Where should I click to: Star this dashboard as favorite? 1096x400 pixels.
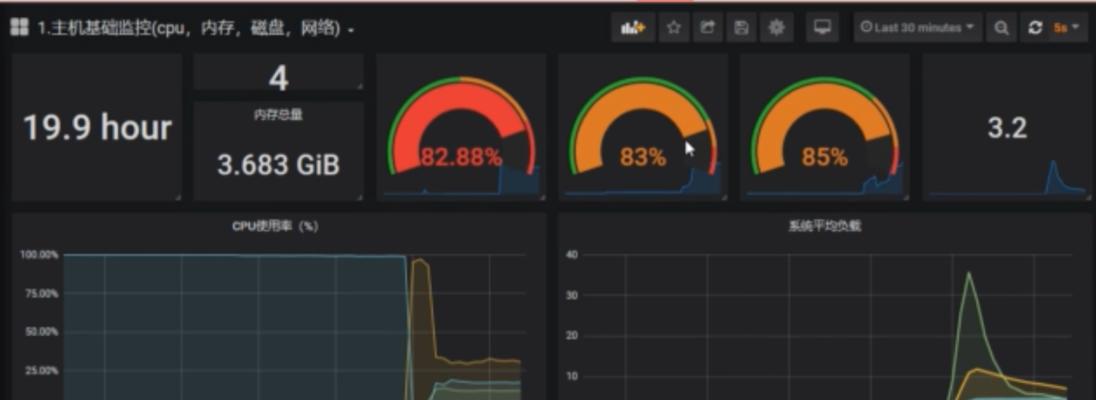pyautogui.click(x=674, y=28)
